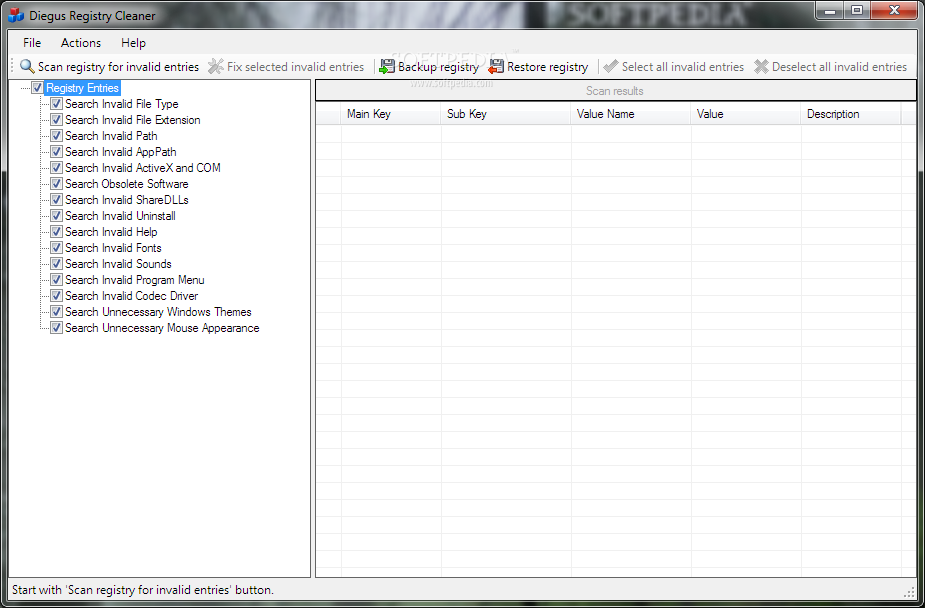Image resolution: width=925 pixels, height=608 pixels.
Task: Toggle Search Invalid ShareDLLs checkbox
Action: point(56,200)
